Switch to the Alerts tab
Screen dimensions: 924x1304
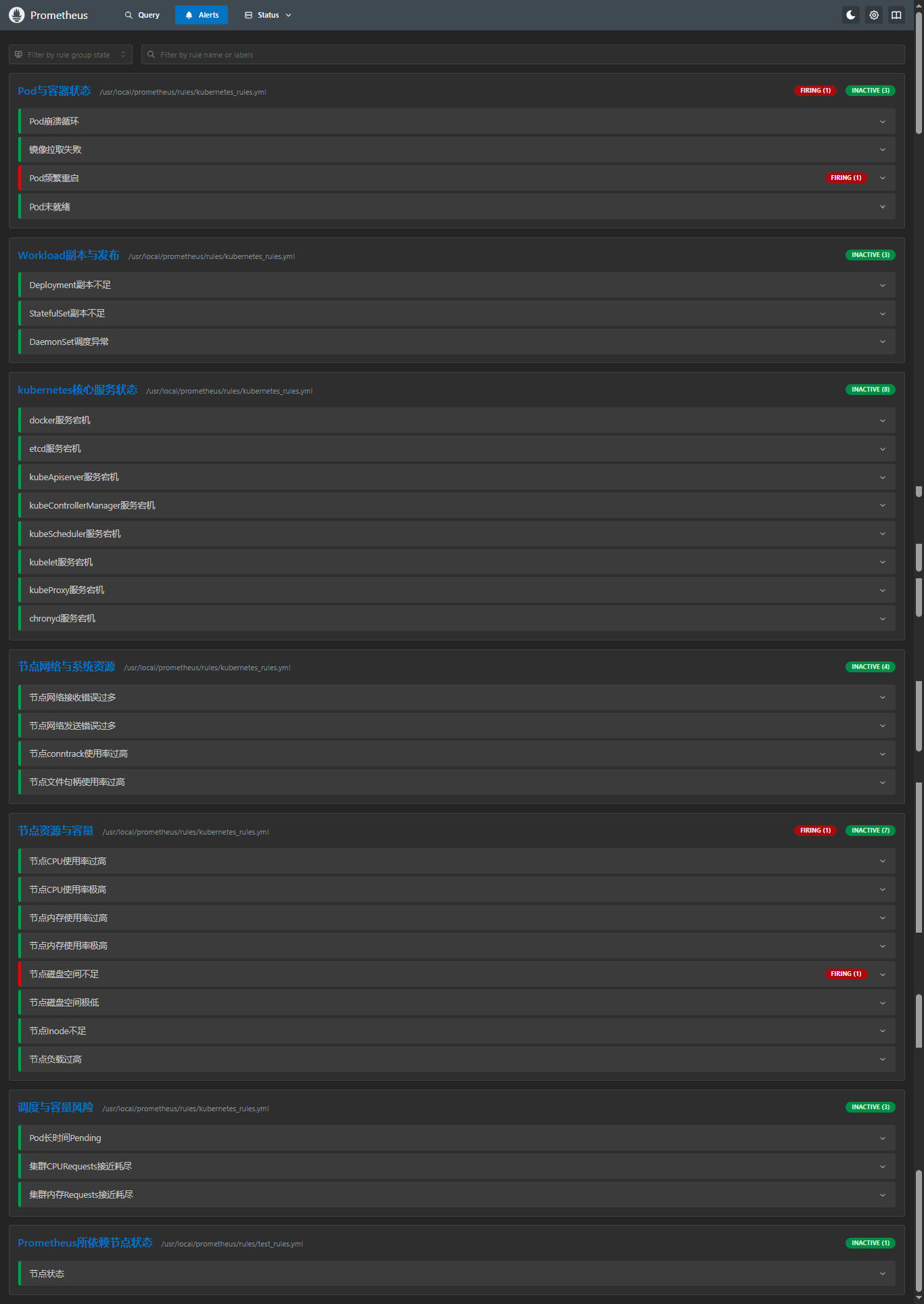click(x=202, y=15)
